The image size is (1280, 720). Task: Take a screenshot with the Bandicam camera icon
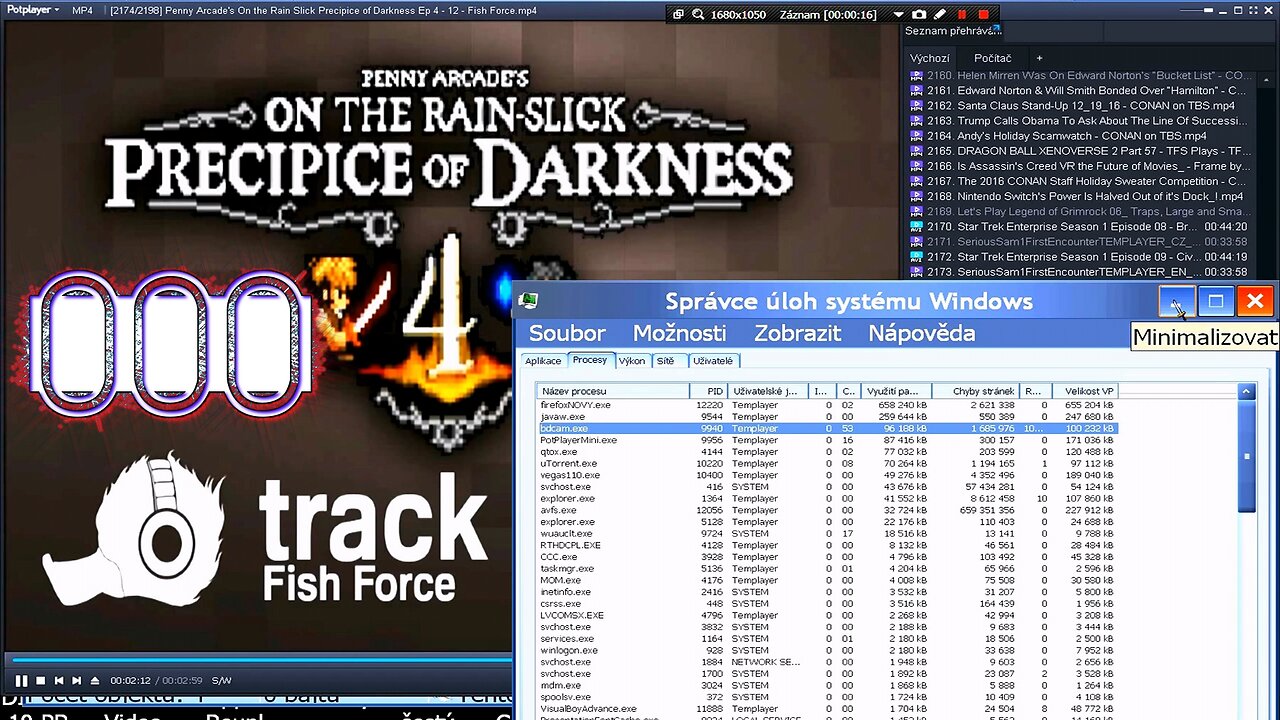[919, 15]
